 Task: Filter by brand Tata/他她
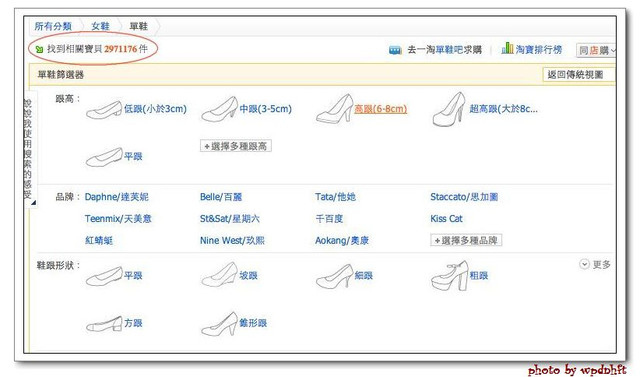click(x=336, y=197)
